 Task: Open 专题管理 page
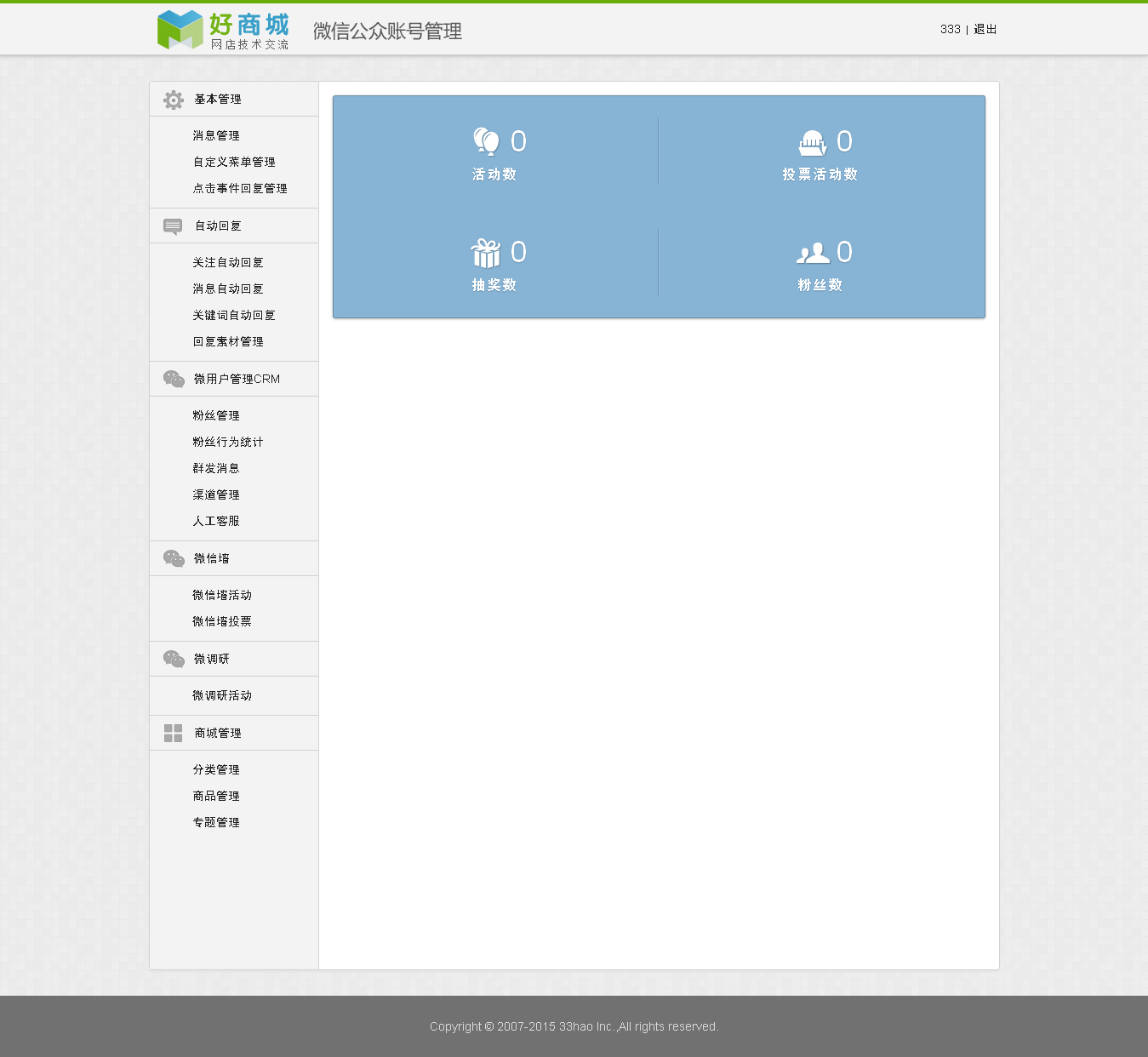(216, 822)
